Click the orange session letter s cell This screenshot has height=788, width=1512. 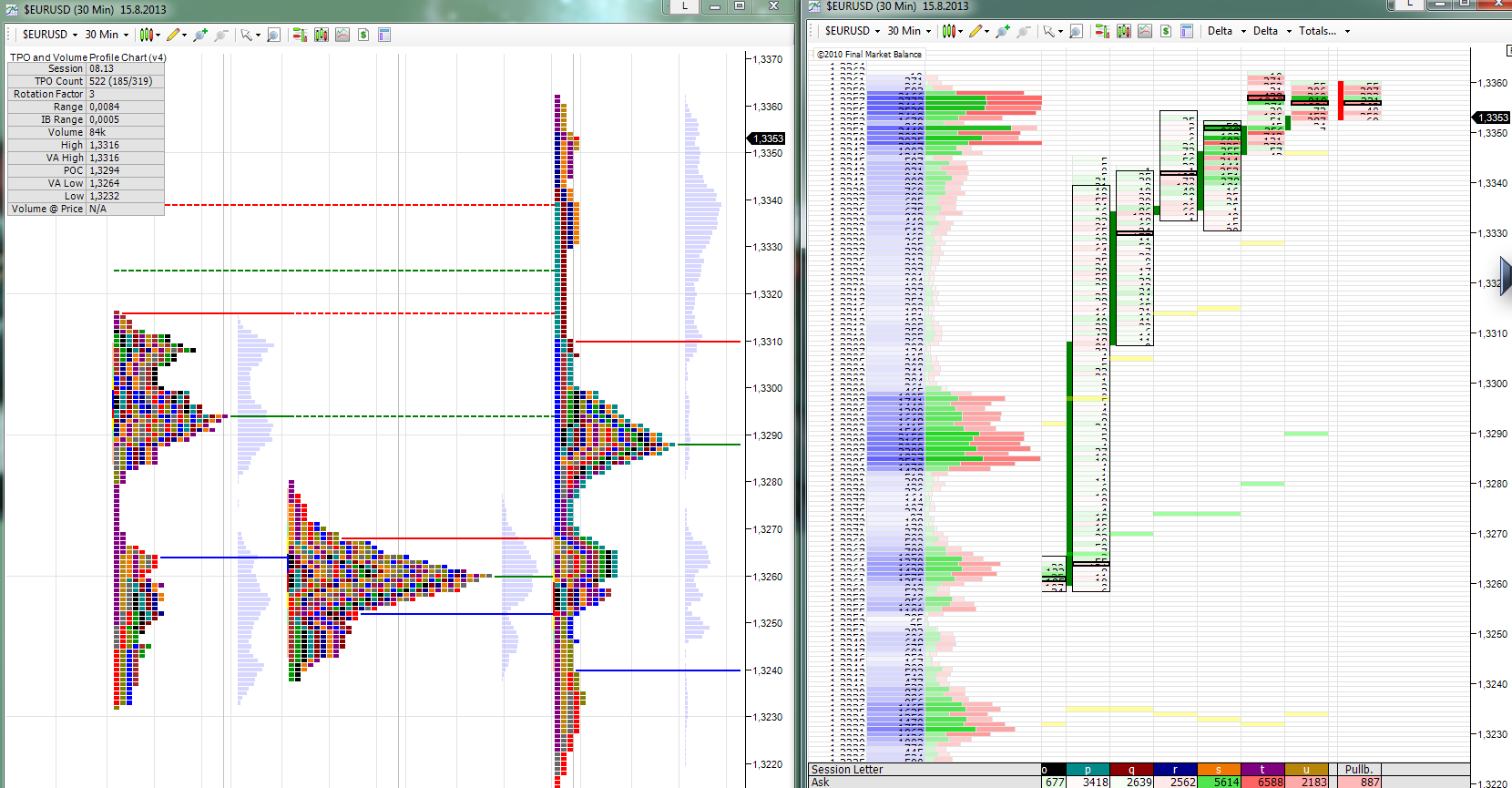coord(1219,770)
